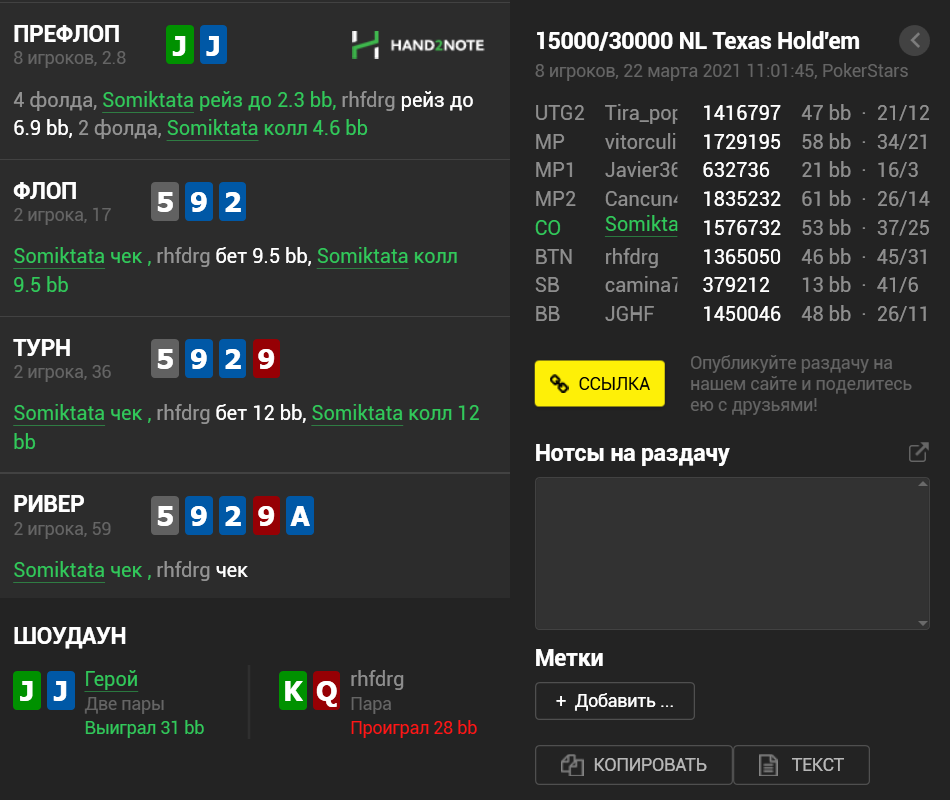Click rhfdrg player name in the BTN row
Screen dimensions: 950x800
(631, 257)
